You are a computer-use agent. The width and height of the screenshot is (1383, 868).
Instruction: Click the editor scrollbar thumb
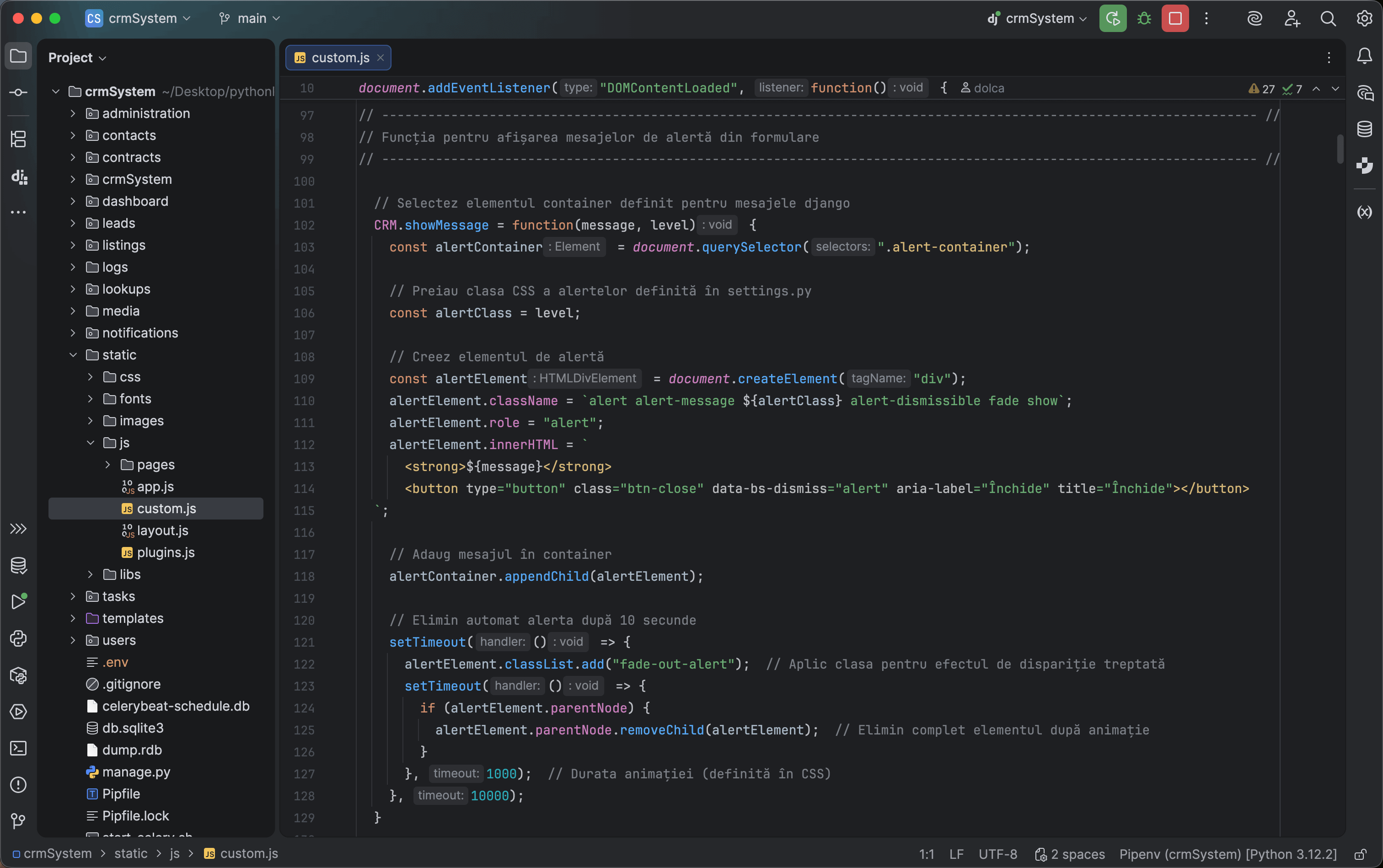pos(1340,149)
